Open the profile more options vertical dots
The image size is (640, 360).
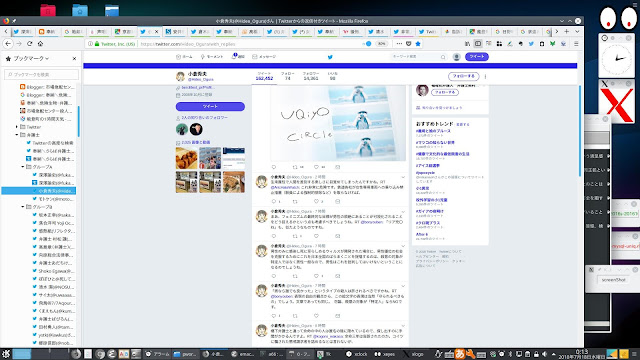point(485,76)
